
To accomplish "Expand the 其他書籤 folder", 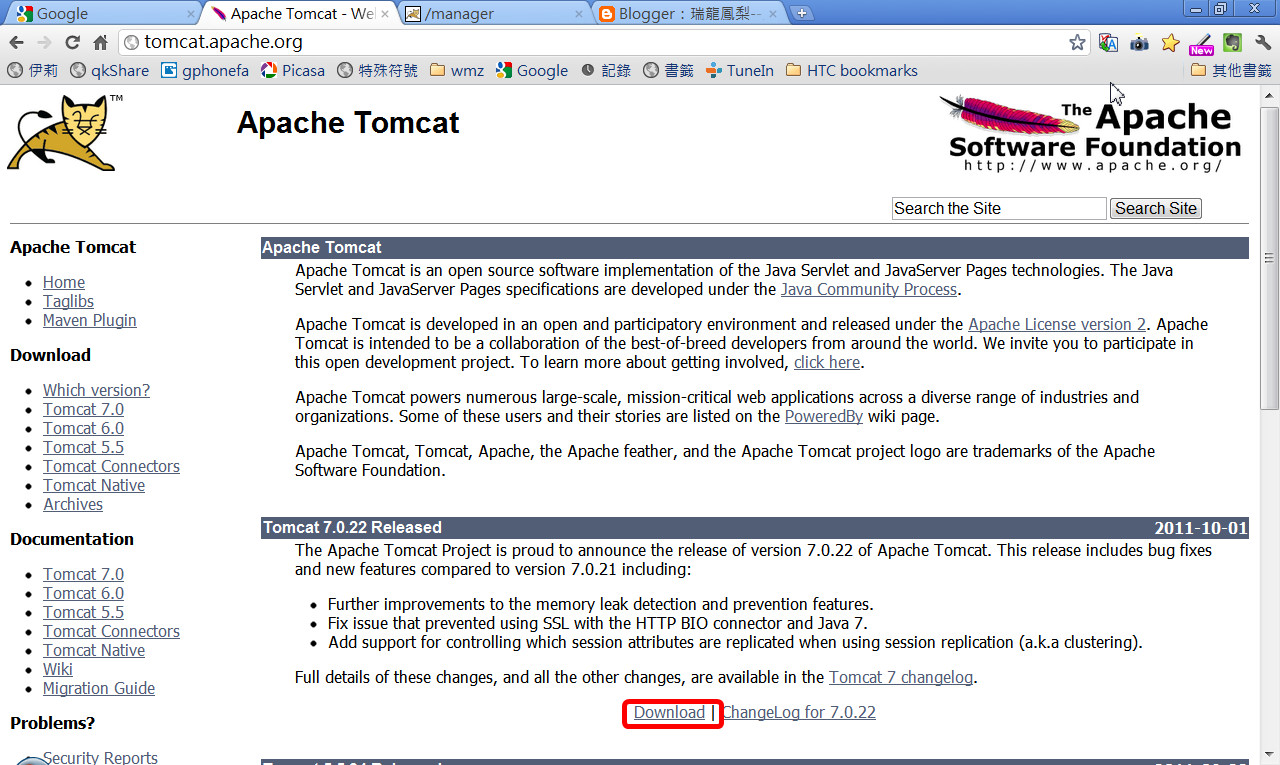I will click(x=1231, y=70).
